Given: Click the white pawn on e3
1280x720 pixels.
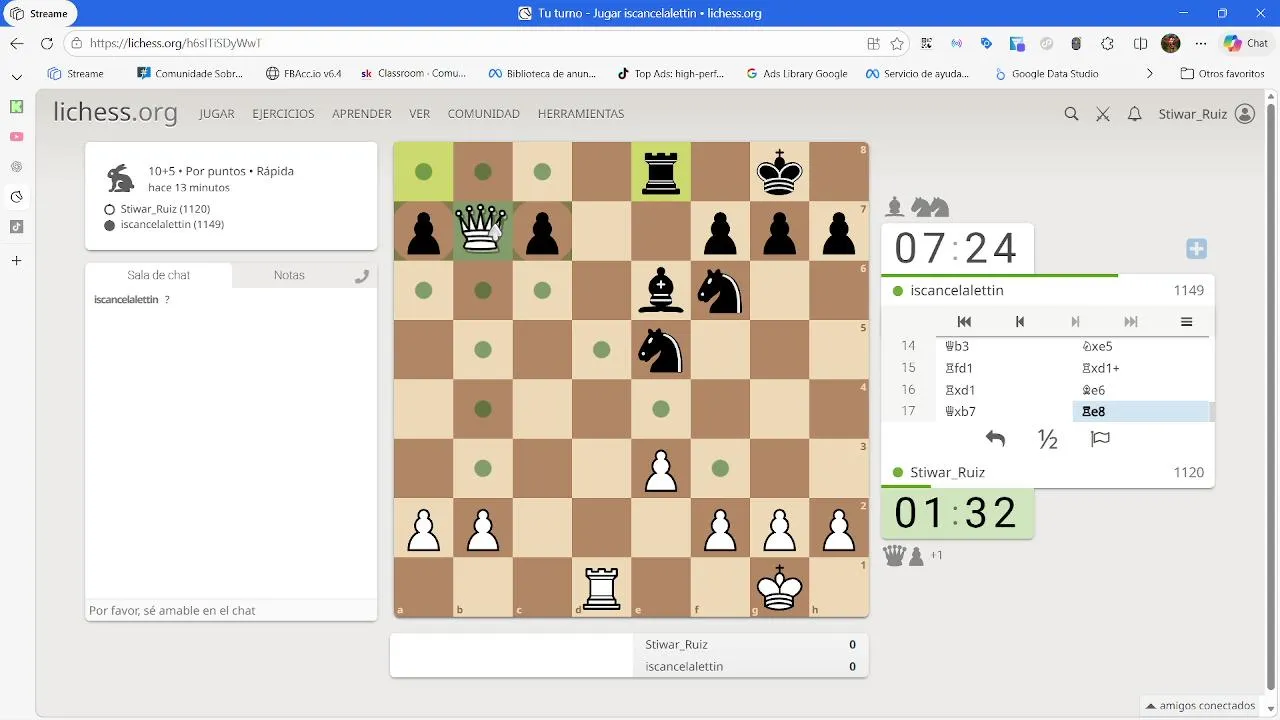Looking at the screenshot, I should click(x=661, y=469).
